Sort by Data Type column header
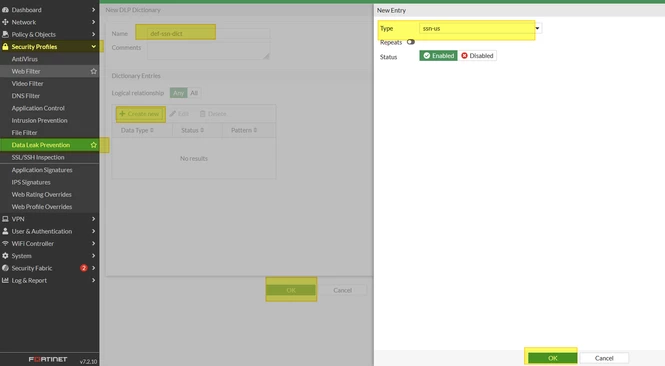Image resolution: width=665 pixels, height=366 pixels. (x=137, y=130)
